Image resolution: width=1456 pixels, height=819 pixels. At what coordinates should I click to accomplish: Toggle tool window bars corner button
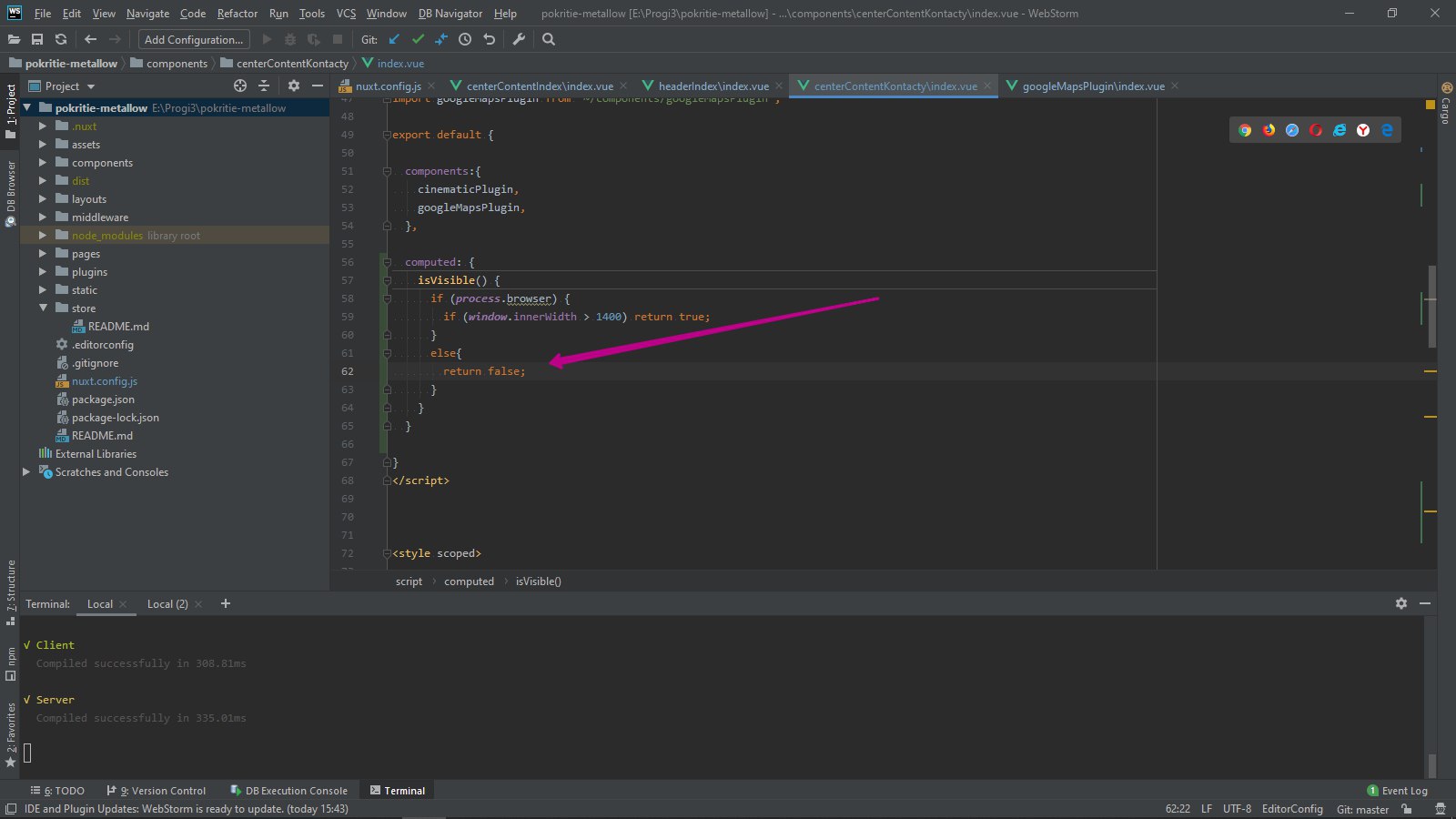[x=10, y=809]
